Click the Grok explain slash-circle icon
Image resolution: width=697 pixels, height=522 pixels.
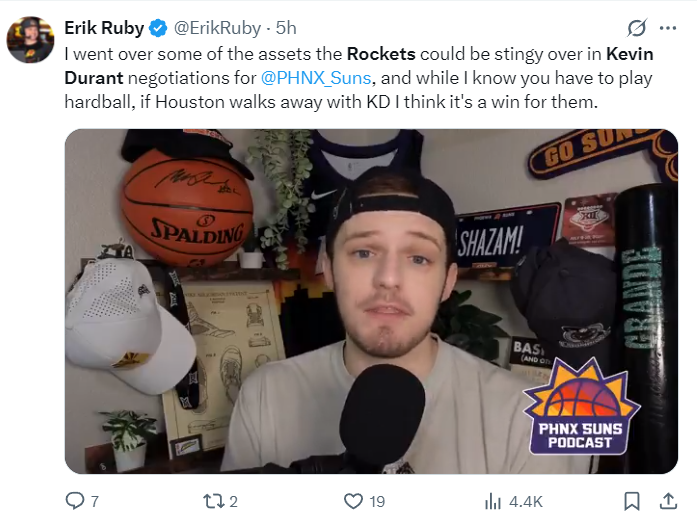click(637, 28)
